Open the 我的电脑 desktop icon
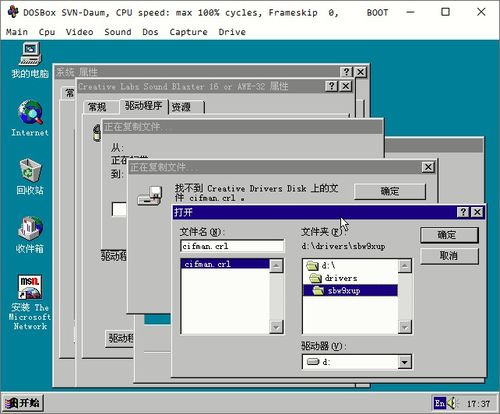The image size is (500, 414). pyautogui.click(x=30, y=60)
